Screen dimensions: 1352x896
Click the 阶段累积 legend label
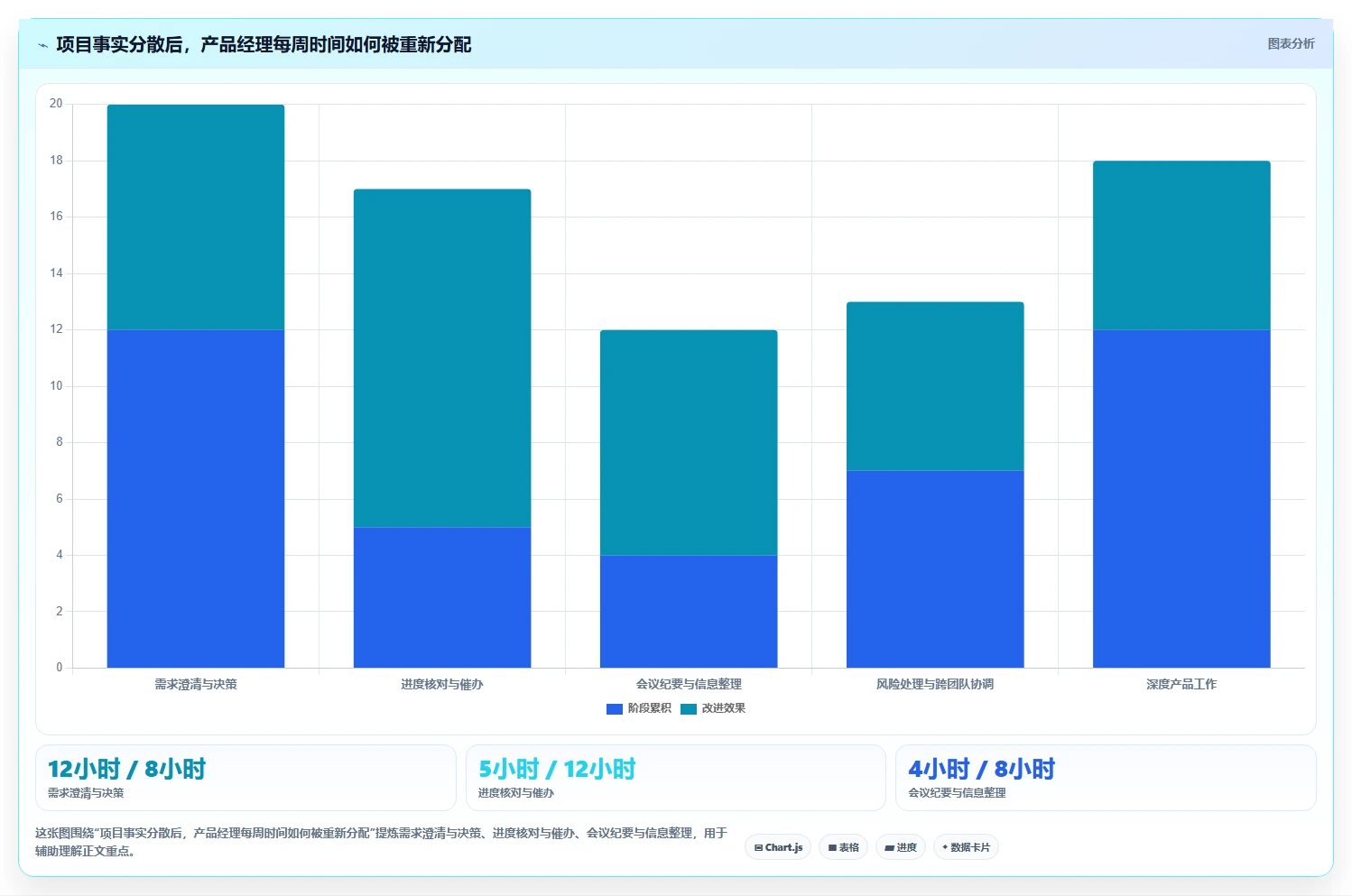point(650,708)
